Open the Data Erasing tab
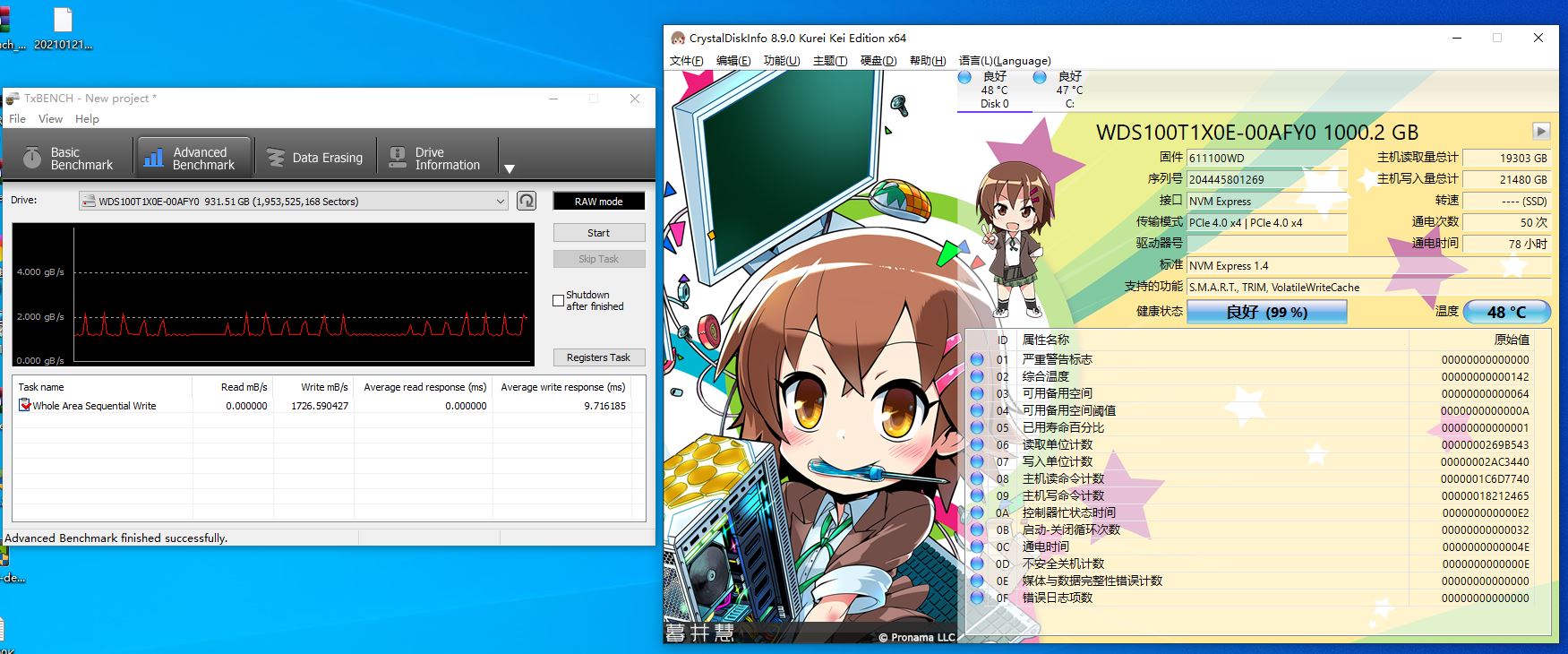1568x654 pixels. click(315, 159)
